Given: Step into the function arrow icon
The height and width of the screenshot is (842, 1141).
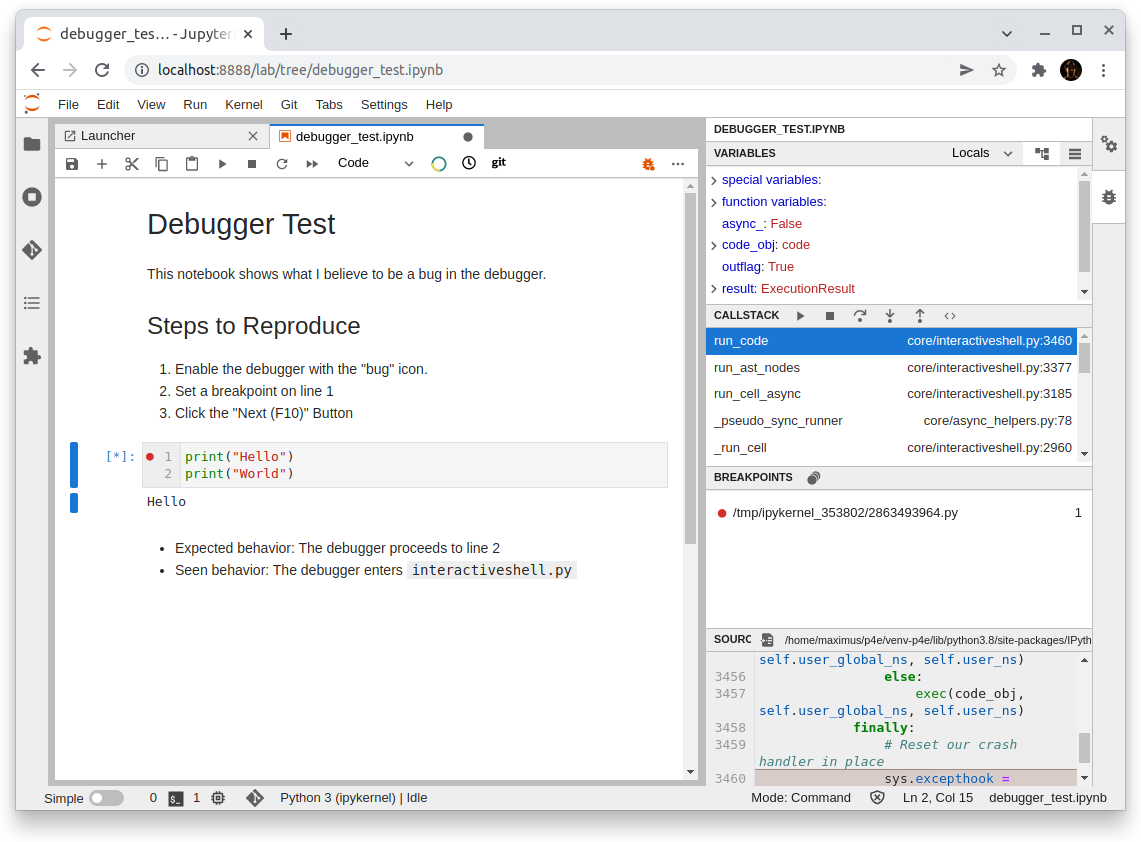Looking at the screenshot, I should coord(890,316).
